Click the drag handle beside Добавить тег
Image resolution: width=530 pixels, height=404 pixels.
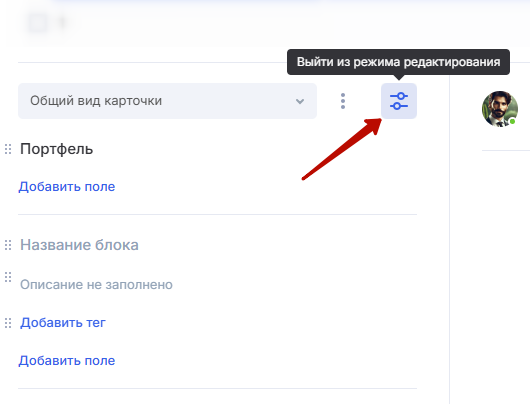point(8,323)
